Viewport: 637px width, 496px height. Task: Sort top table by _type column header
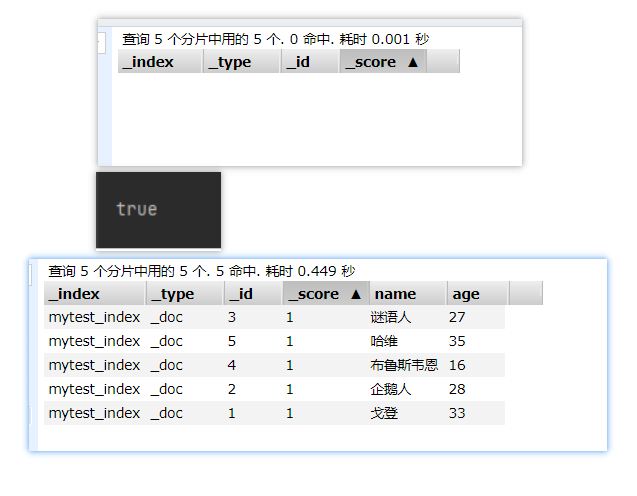[x=241, y=61]
